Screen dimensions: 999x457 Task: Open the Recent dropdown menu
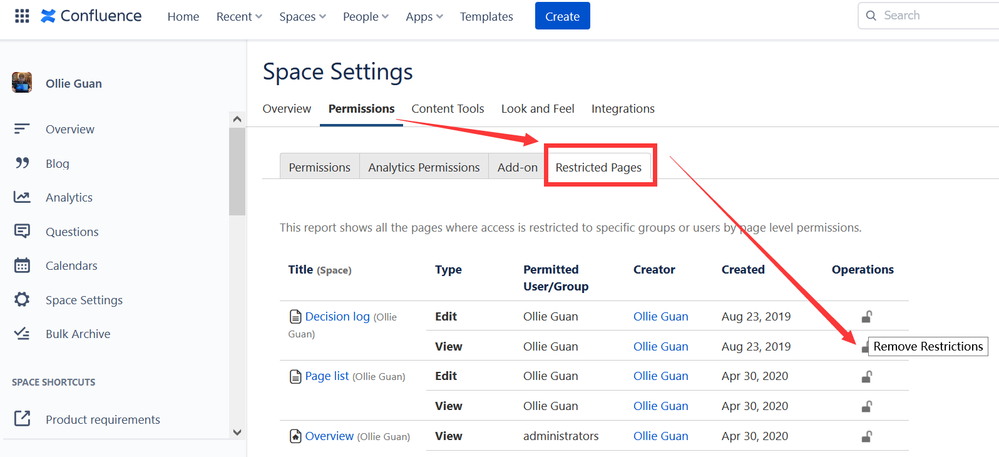coord(239,17)
